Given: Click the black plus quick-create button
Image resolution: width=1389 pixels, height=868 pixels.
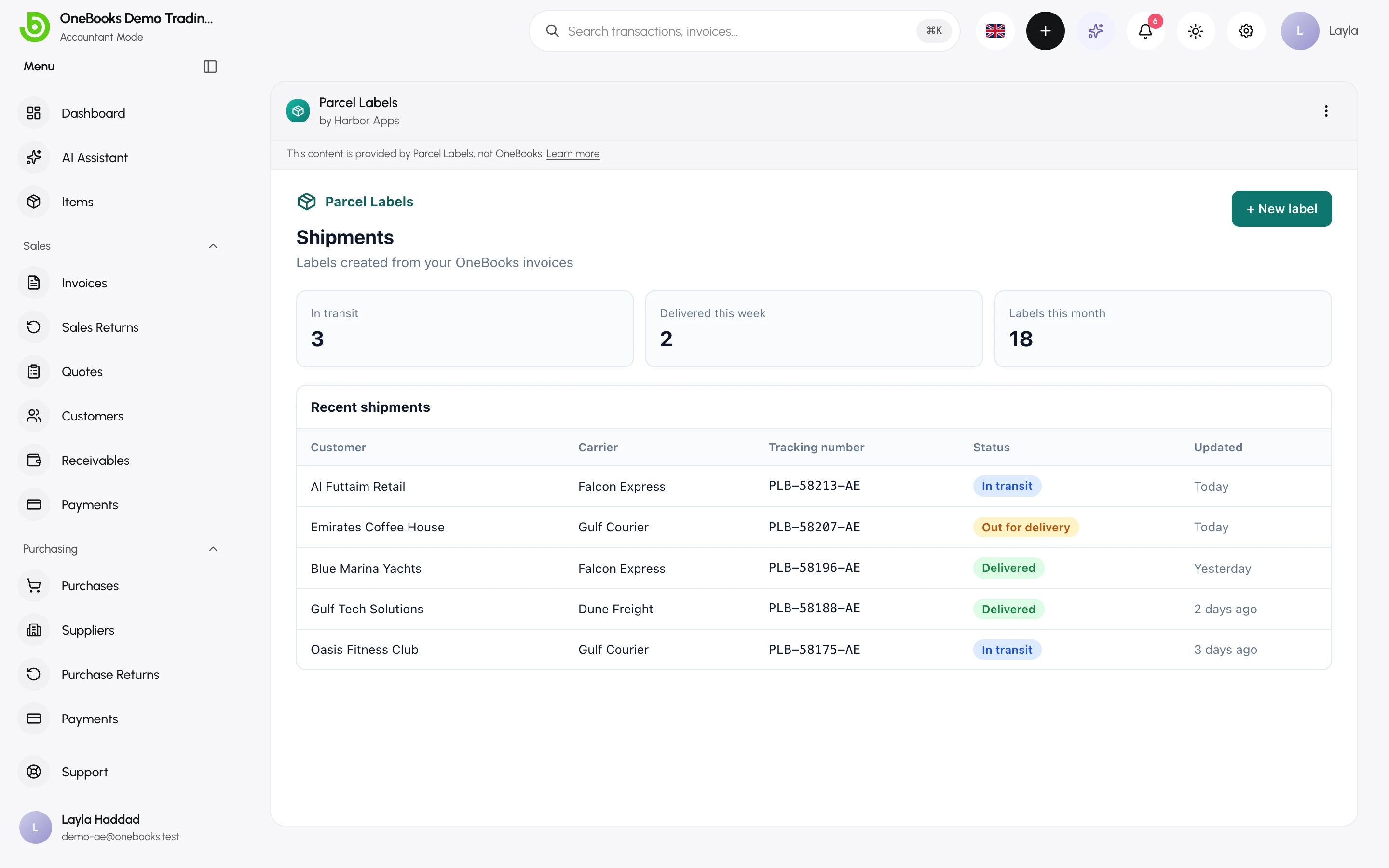Looking at the screenshot, I should 1045,31.
